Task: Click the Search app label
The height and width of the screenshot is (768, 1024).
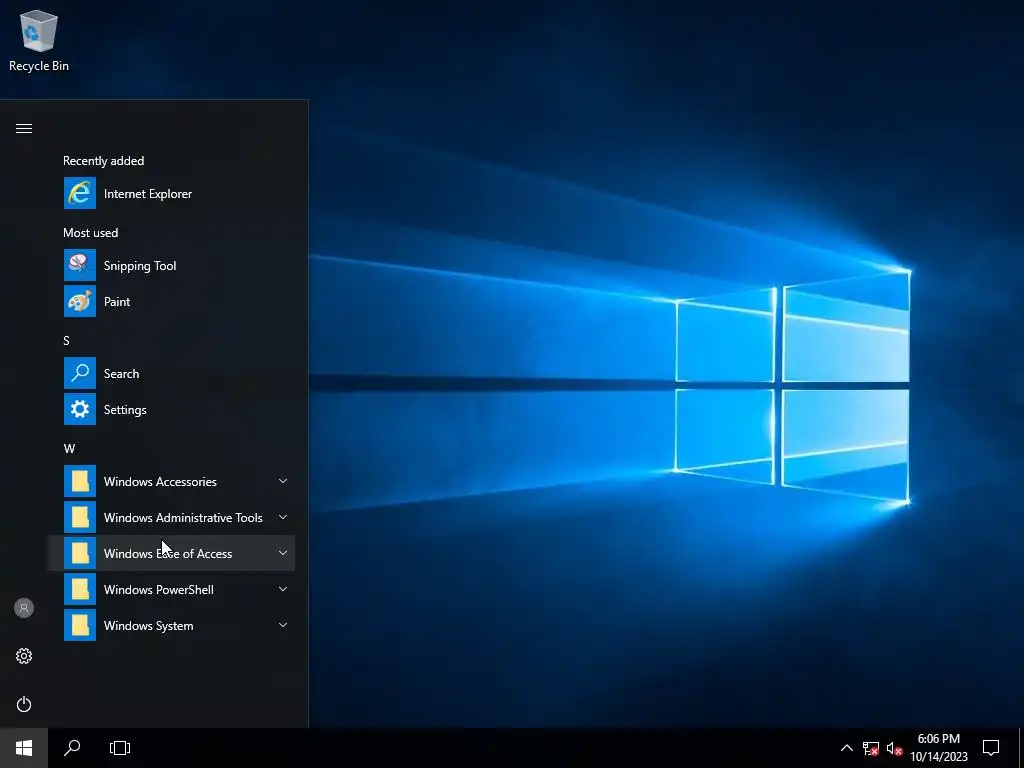Action: (x=121, y=374)
